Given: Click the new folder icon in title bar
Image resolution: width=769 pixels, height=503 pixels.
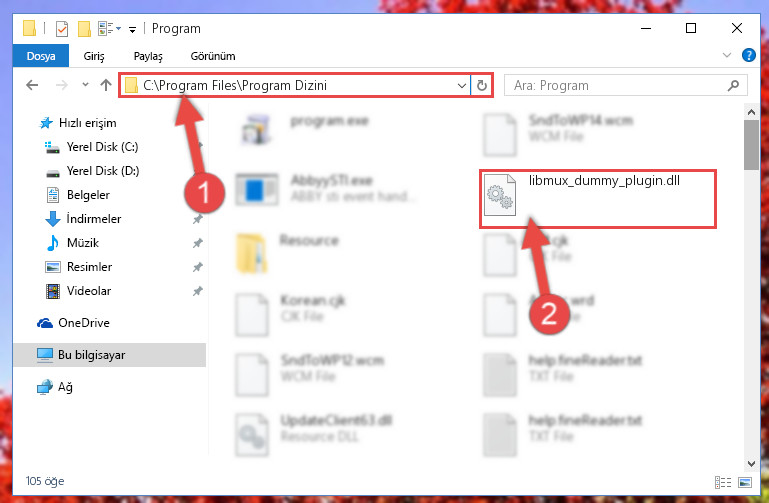Looking at the screenshot, I should (x=84, y=28).
